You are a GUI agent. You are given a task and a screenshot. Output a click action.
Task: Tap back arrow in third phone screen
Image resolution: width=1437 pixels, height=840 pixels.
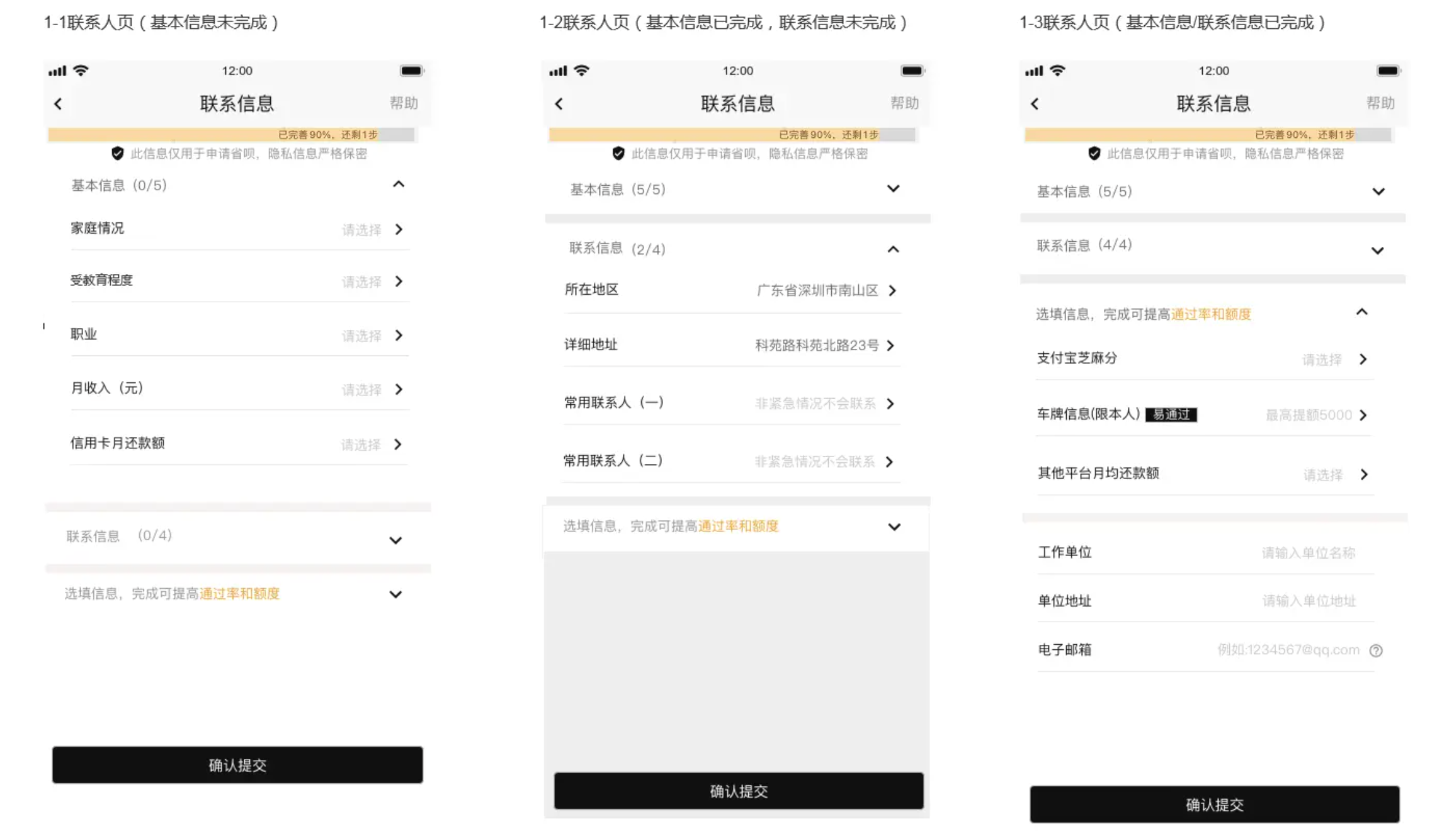1035,104
